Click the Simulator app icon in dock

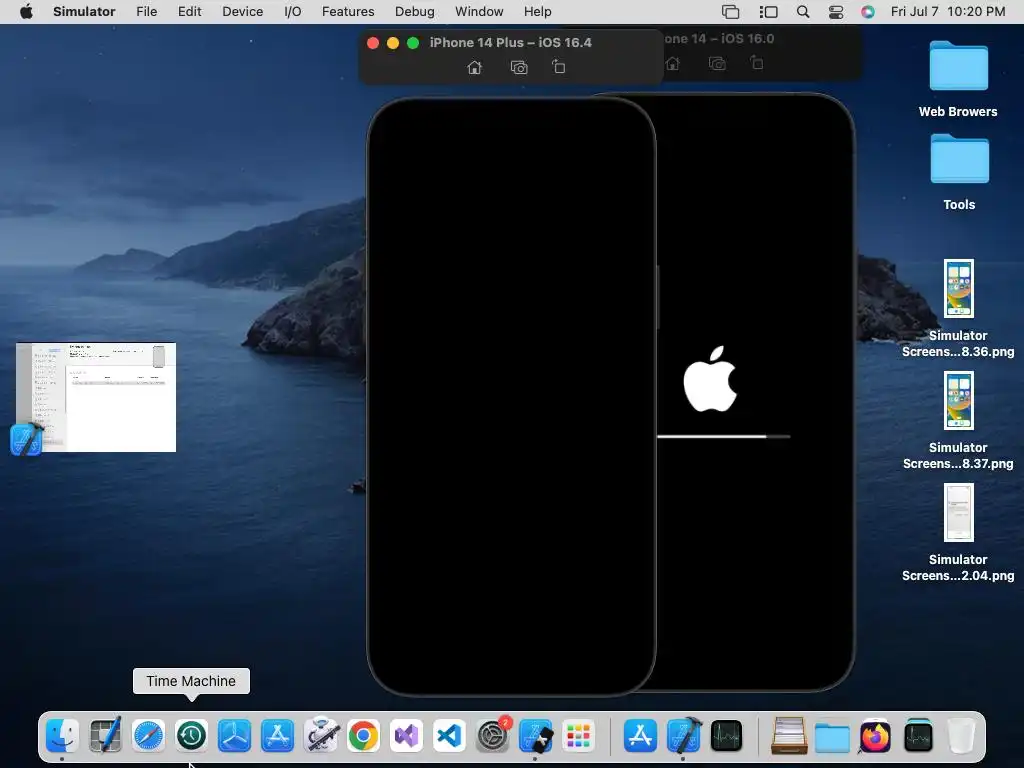point(536,736)
